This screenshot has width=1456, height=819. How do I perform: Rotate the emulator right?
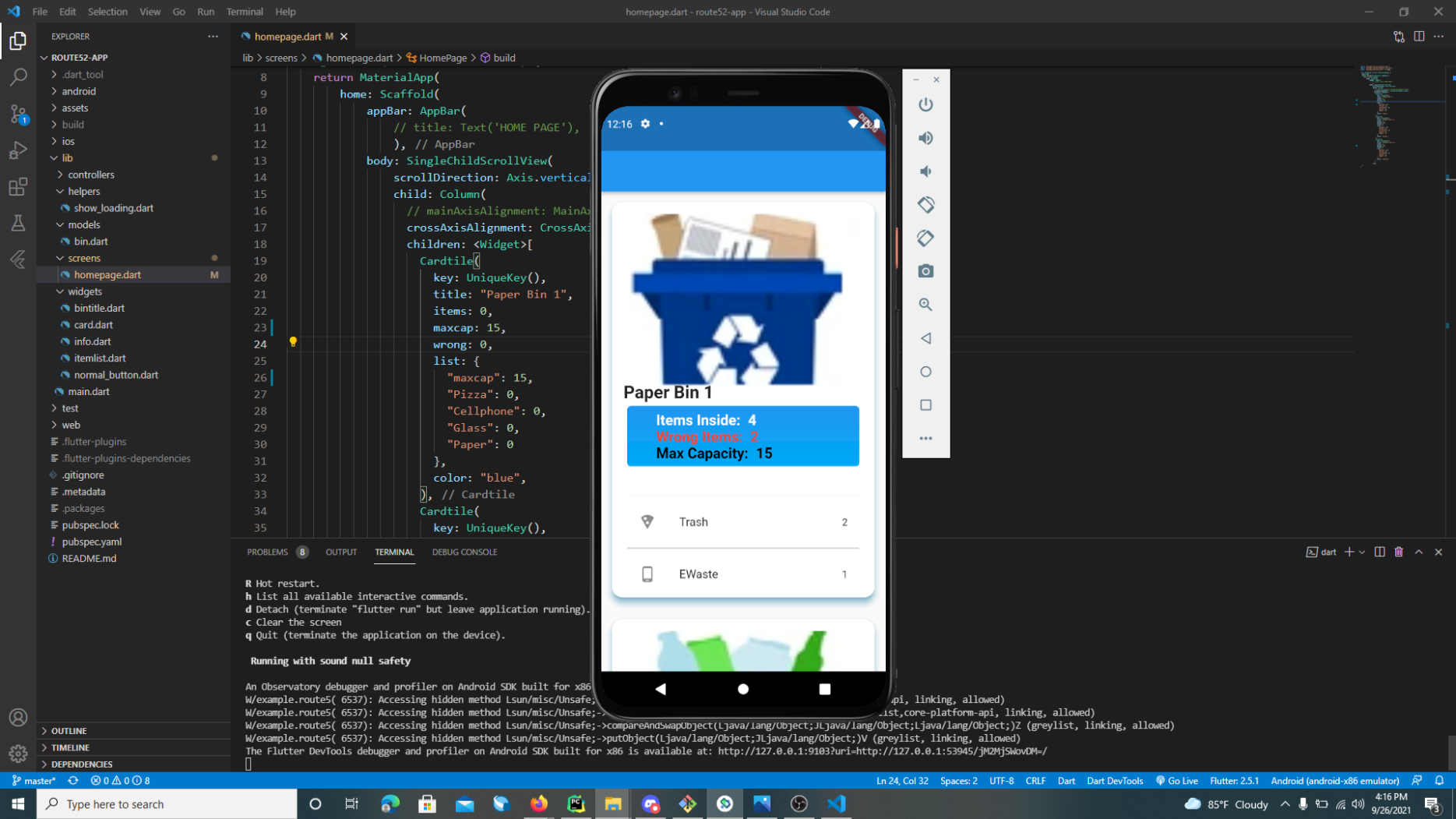pyautogui.click(x=925, y=238)
